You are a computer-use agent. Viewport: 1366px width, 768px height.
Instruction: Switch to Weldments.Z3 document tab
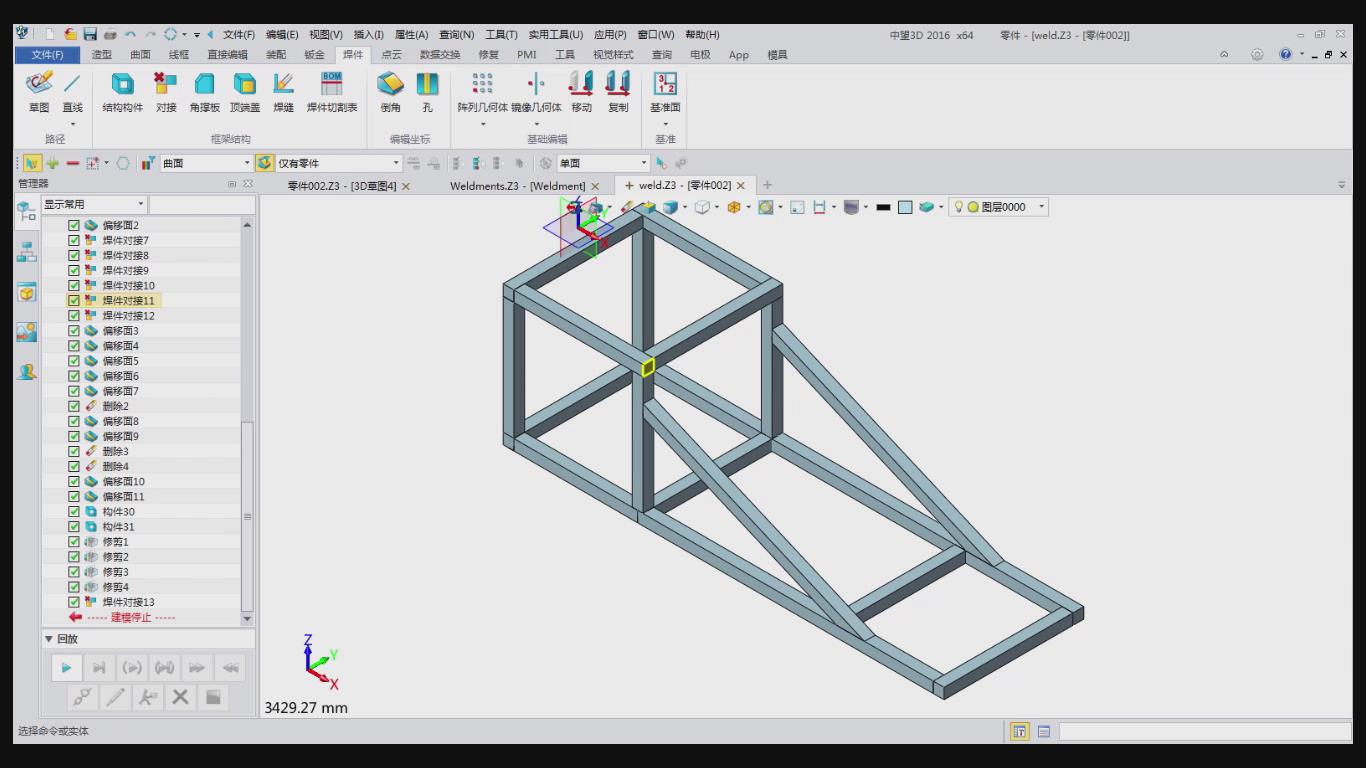pos(516,186)
